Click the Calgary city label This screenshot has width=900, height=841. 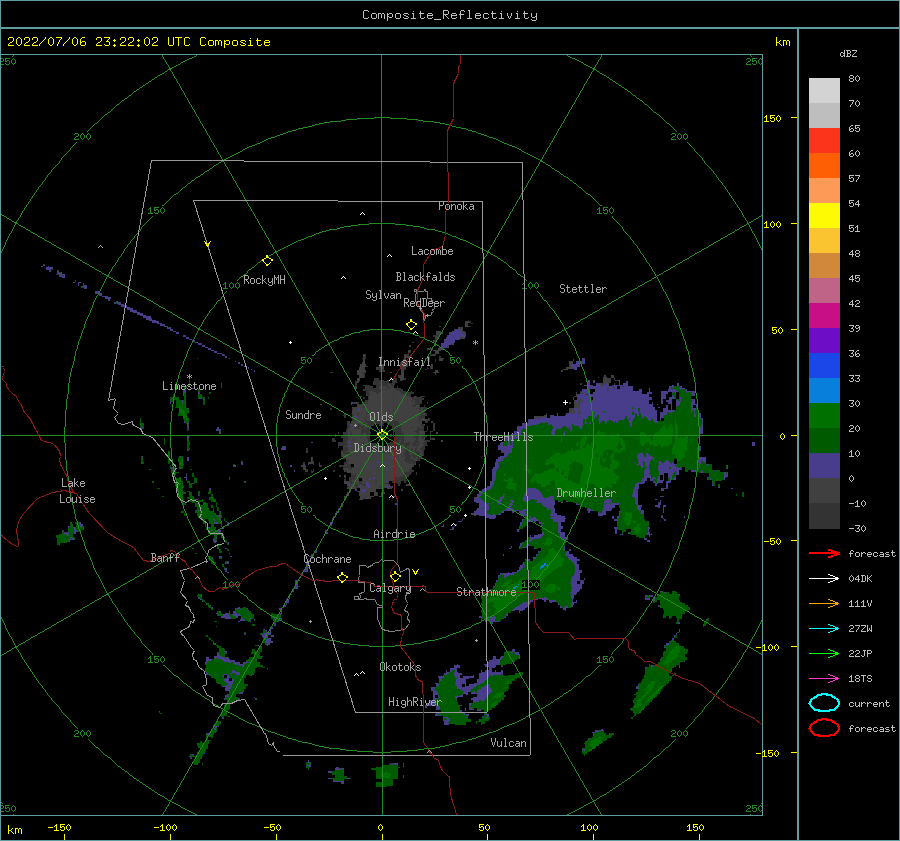click(390, 588)
